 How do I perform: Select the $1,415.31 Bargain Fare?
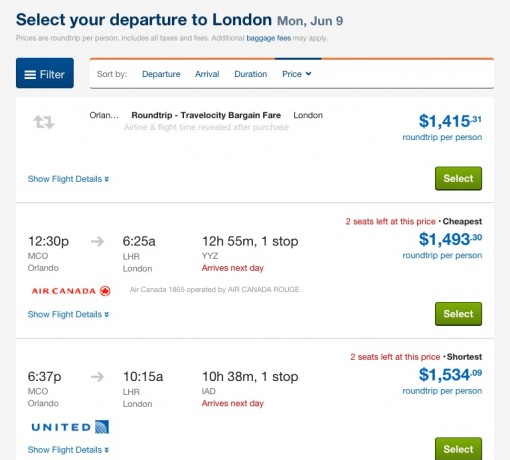[458, 178]
